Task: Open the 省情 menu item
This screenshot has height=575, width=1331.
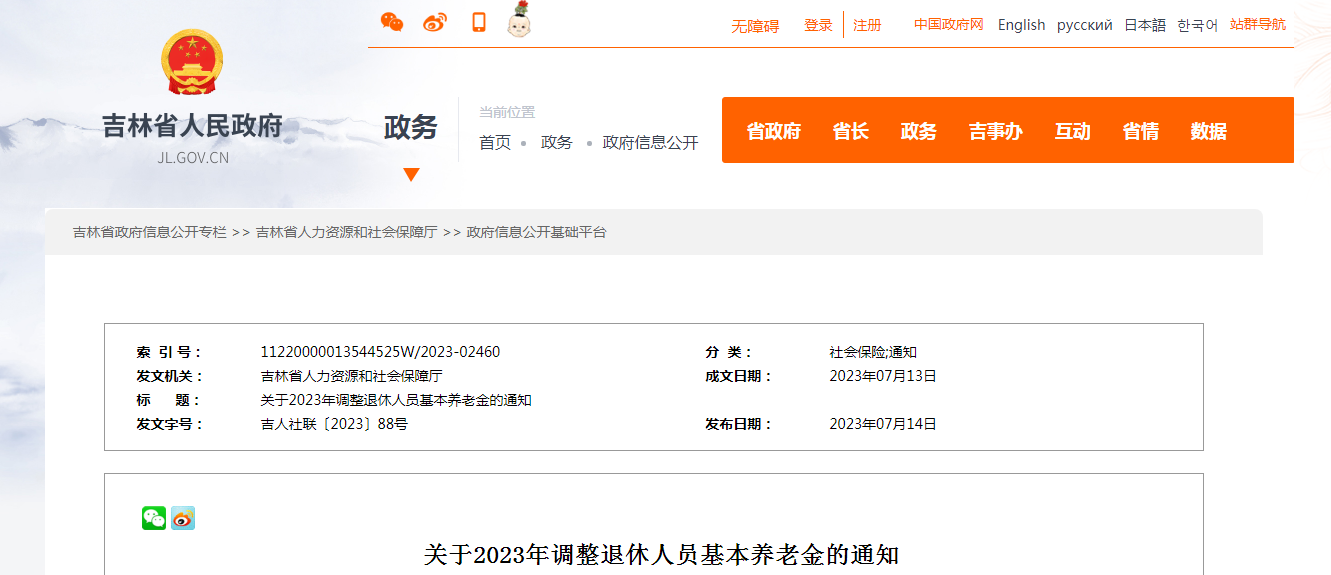Action: (x=1141, y=131)
